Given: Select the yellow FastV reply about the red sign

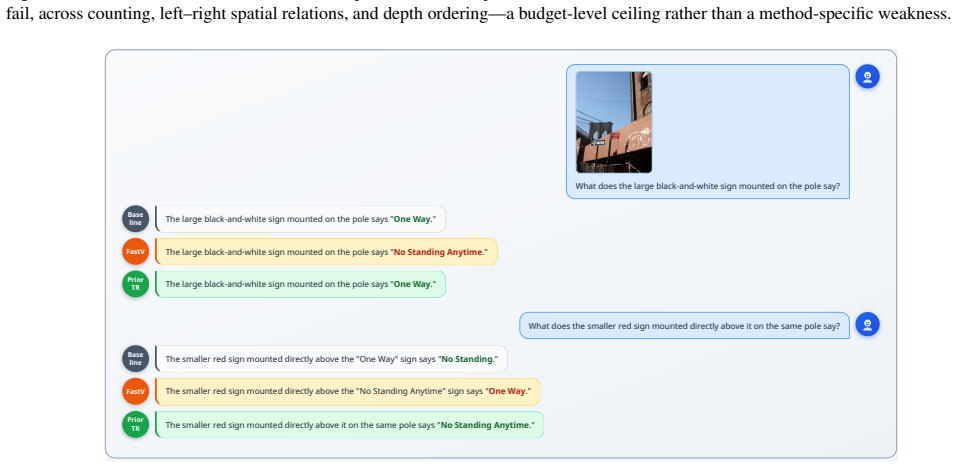Looking at the screenshot, I should coord(348,391).
